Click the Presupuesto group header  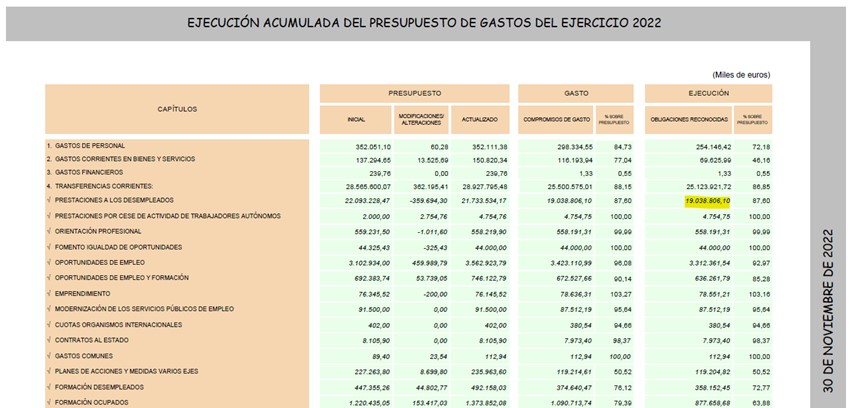tap(414, 93)
